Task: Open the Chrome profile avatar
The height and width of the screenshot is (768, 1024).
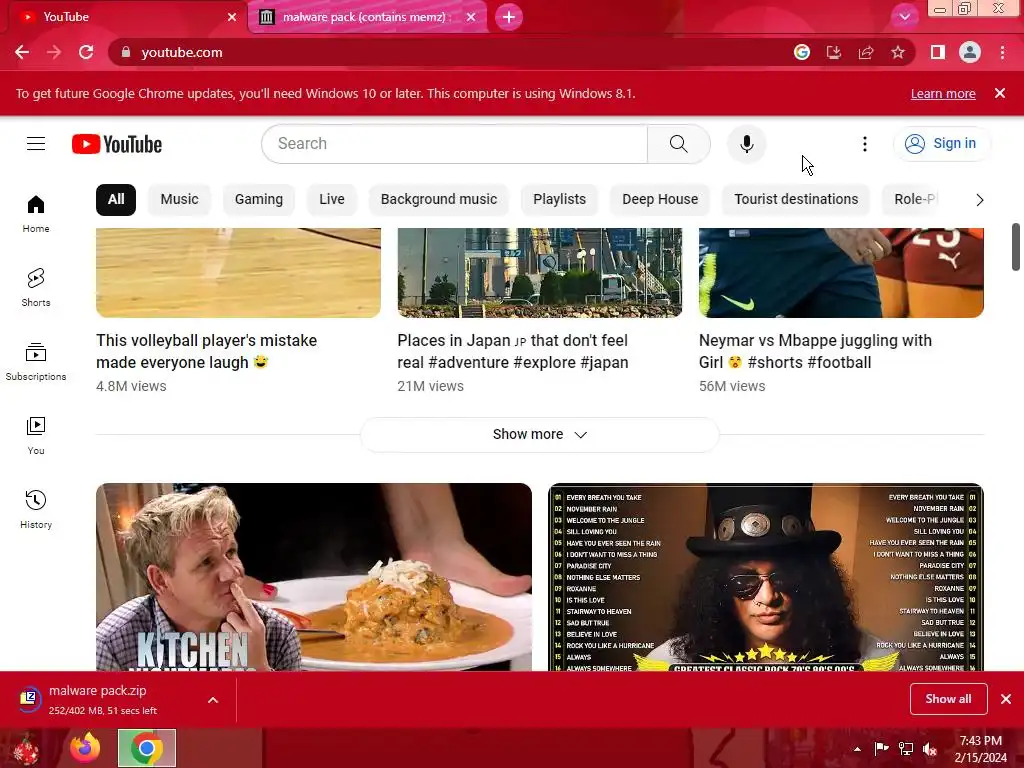Action: 970,52
